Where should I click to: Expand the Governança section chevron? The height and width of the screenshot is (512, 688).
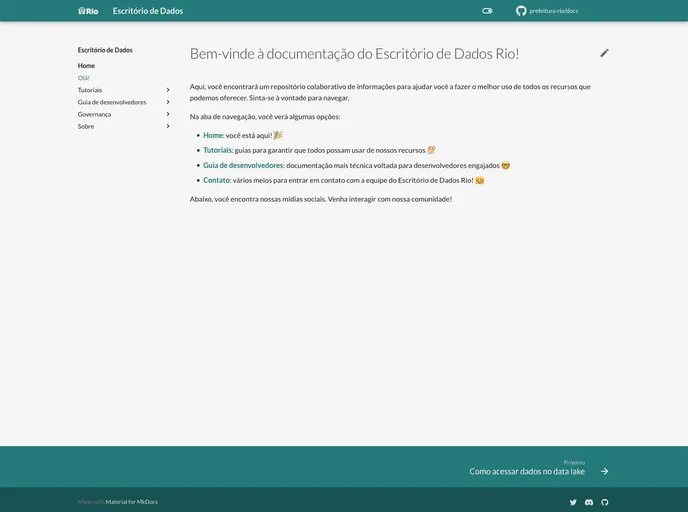coord(168,114)
